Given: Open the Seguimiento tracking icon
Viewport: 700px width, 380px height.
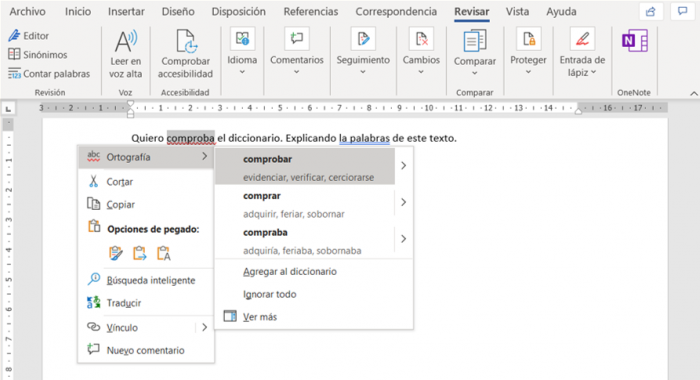Looking at the screenshot, I should click(363, 39).
